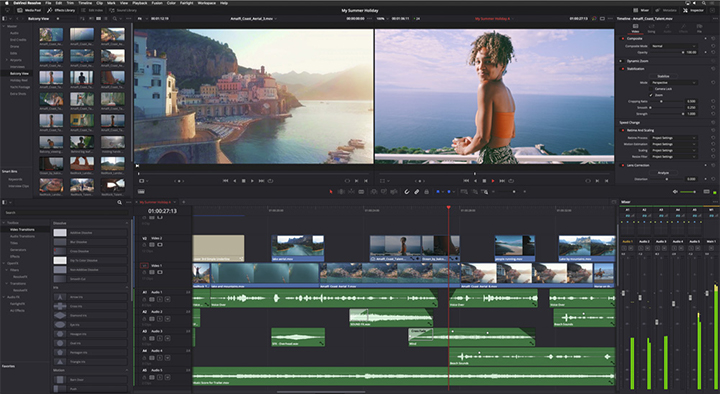The width and height of the screenshot is (720, 394).
Task: Reset the Composite section in Inspector
Action: pos(713,39)
